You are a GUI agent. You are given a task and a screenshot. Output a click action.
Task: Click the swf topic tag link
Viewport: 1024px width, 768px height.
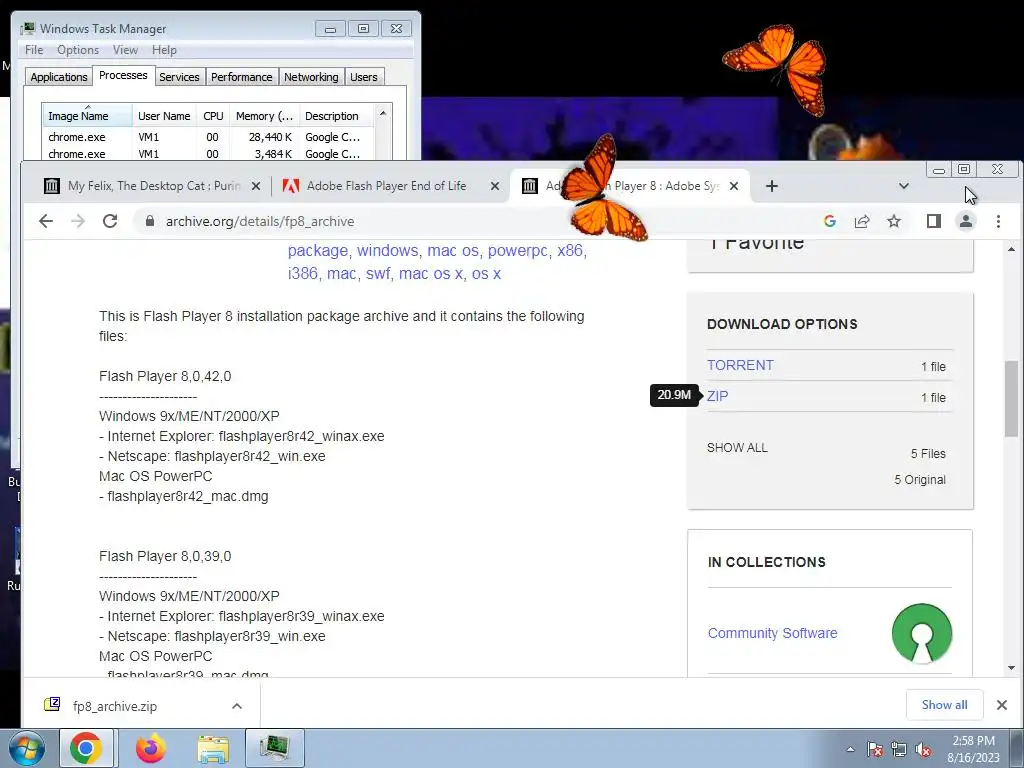pyautogui.click(x=378, y=274)
